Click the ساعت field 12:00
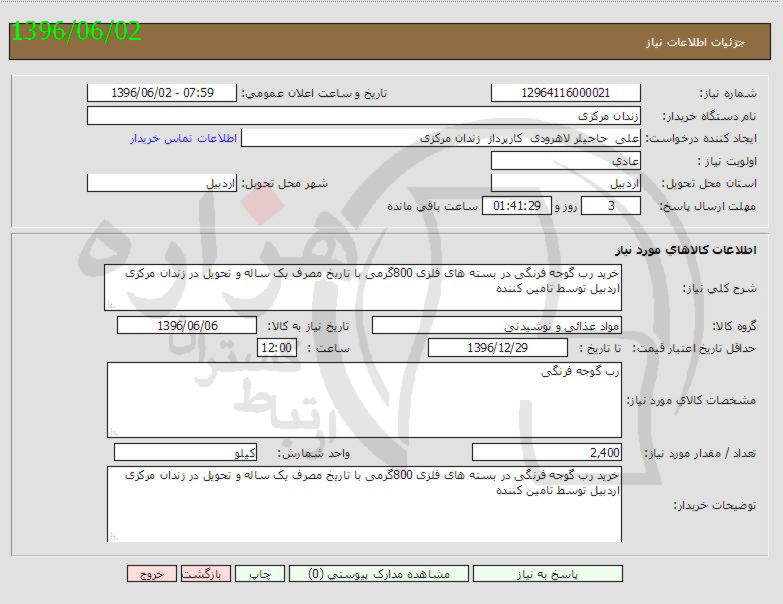 pyautogui.click(x=277, y=348)
